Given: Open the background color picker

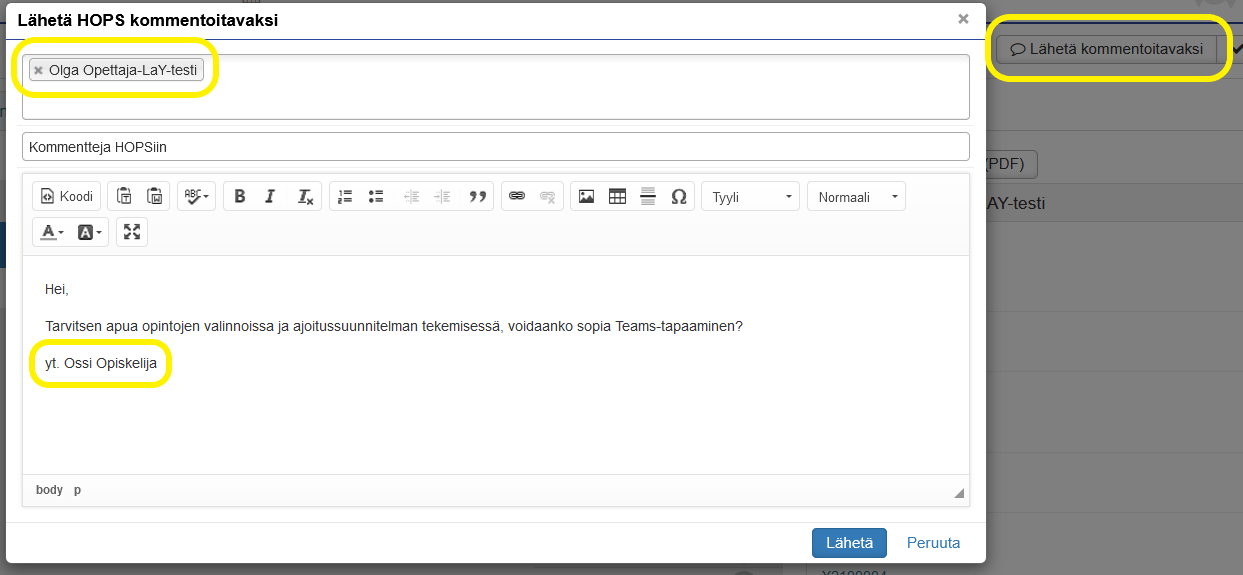Looking at the screenshot, I should pos(90,232).
